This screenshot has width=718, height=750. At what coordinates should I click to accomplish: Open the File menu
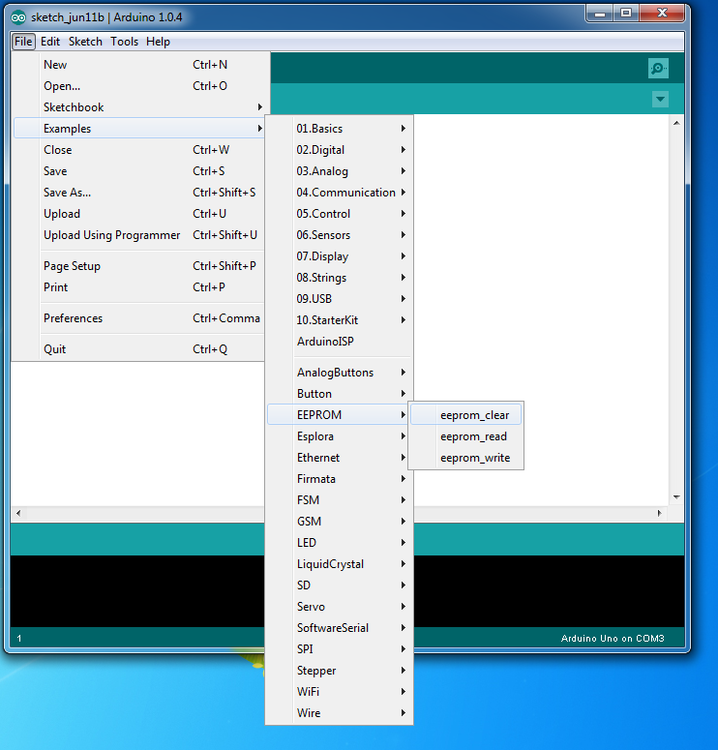pyautogui.click(x=23, y=42)
